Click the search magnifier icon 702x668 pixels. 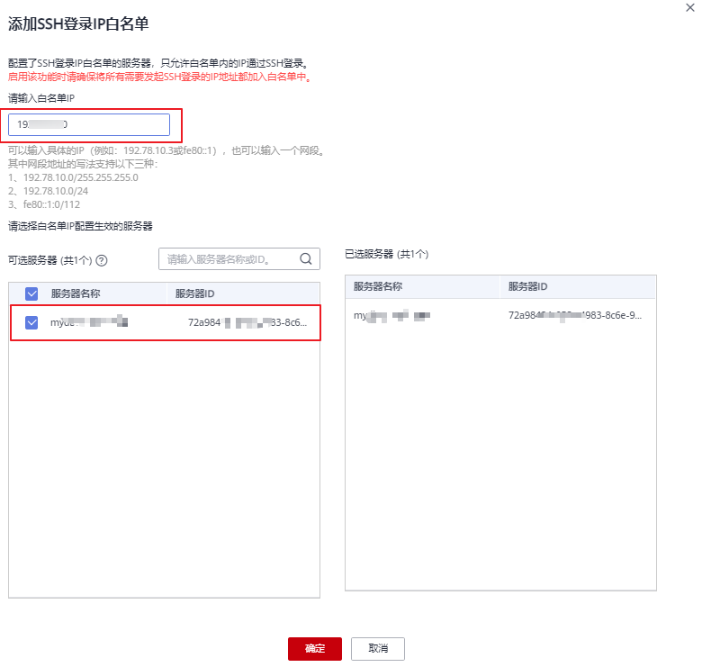(x=306, y=259)
